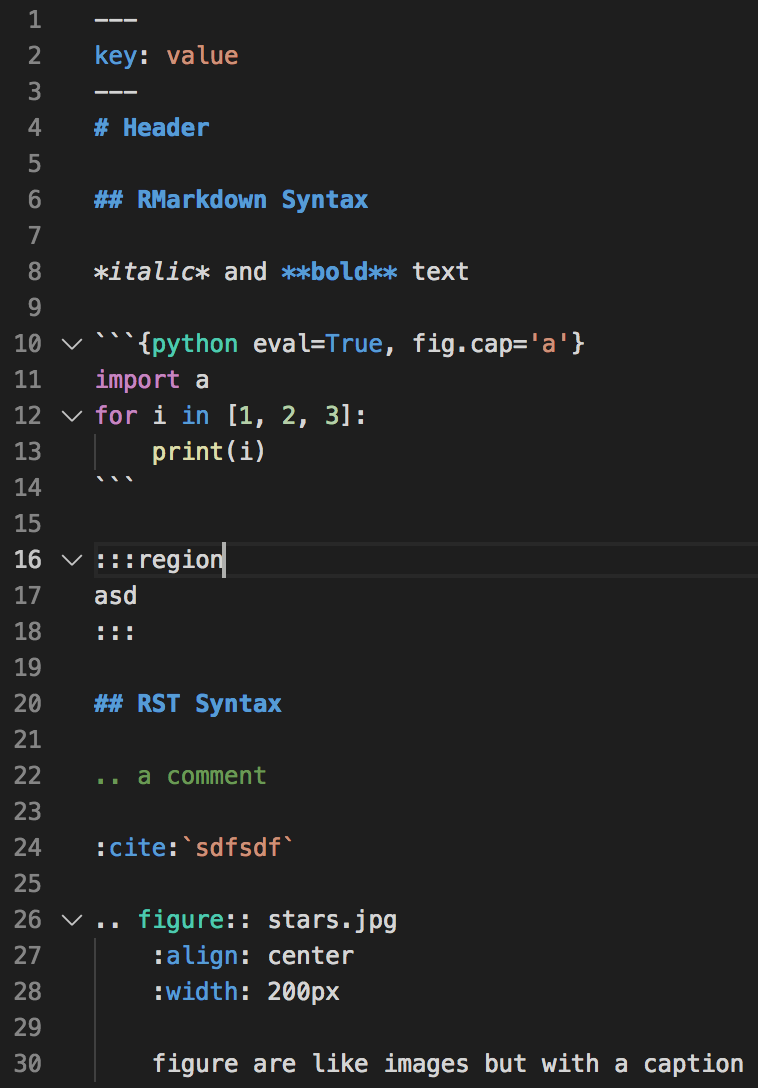Click the '**bold**' text

pyautogui.click(x=339, y=272)
